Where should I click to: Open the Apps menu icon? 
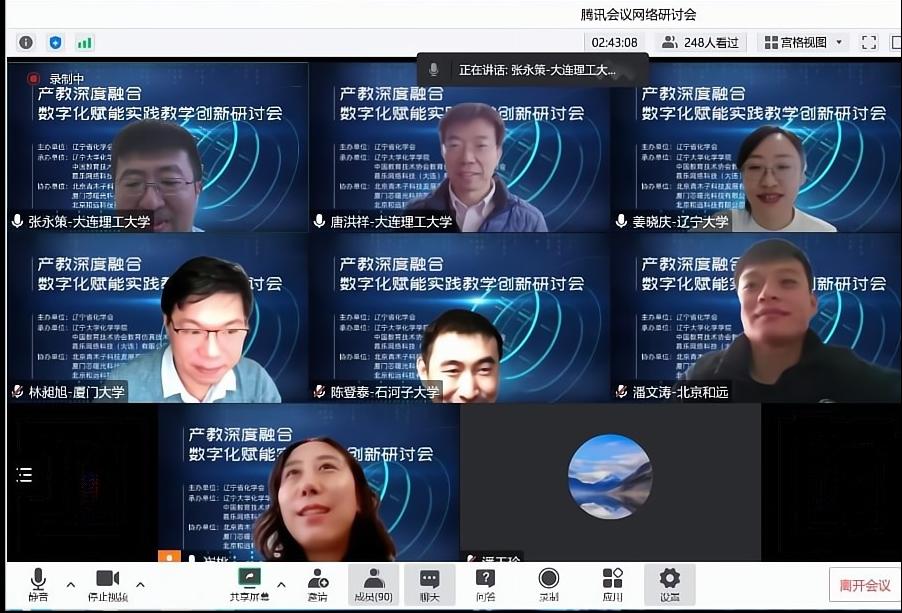tap(612, 584)
